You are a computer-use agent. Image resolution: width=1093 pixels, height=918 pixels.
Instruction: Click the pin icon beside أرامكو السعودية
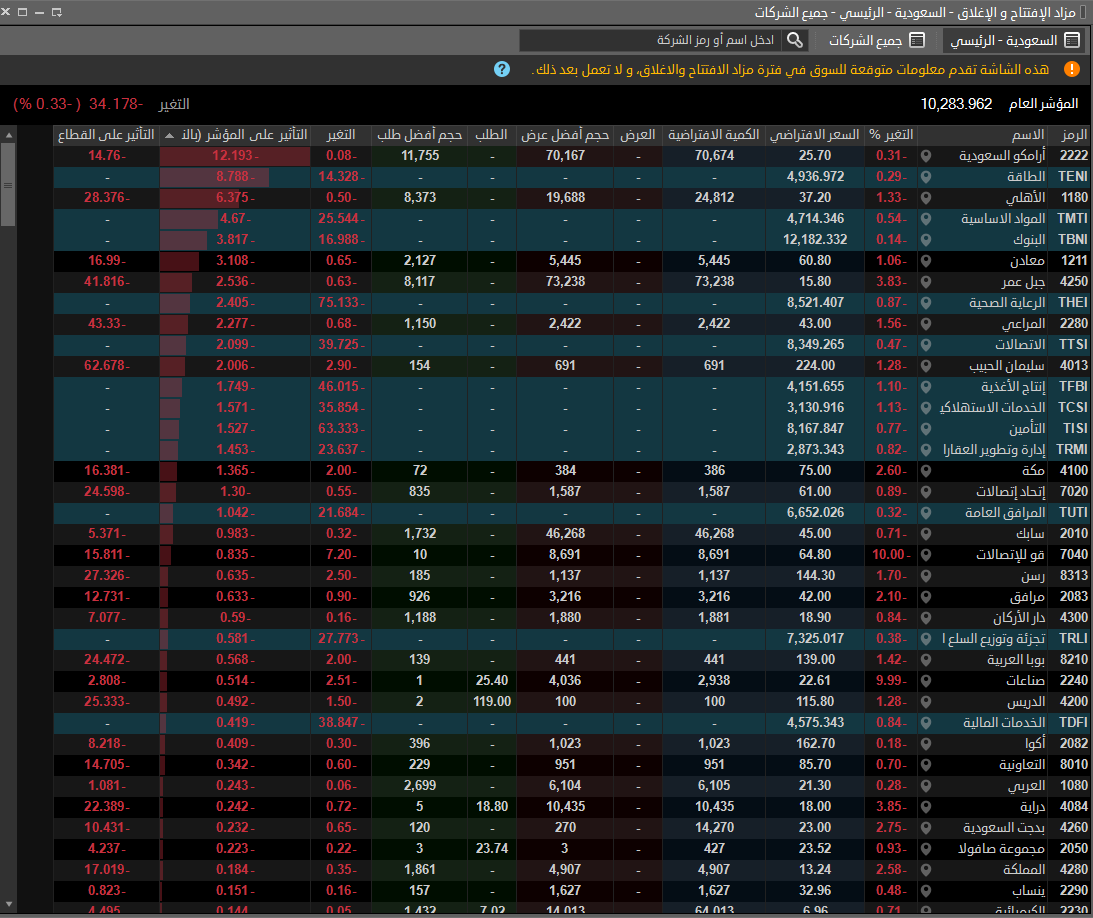pos(926,156)
